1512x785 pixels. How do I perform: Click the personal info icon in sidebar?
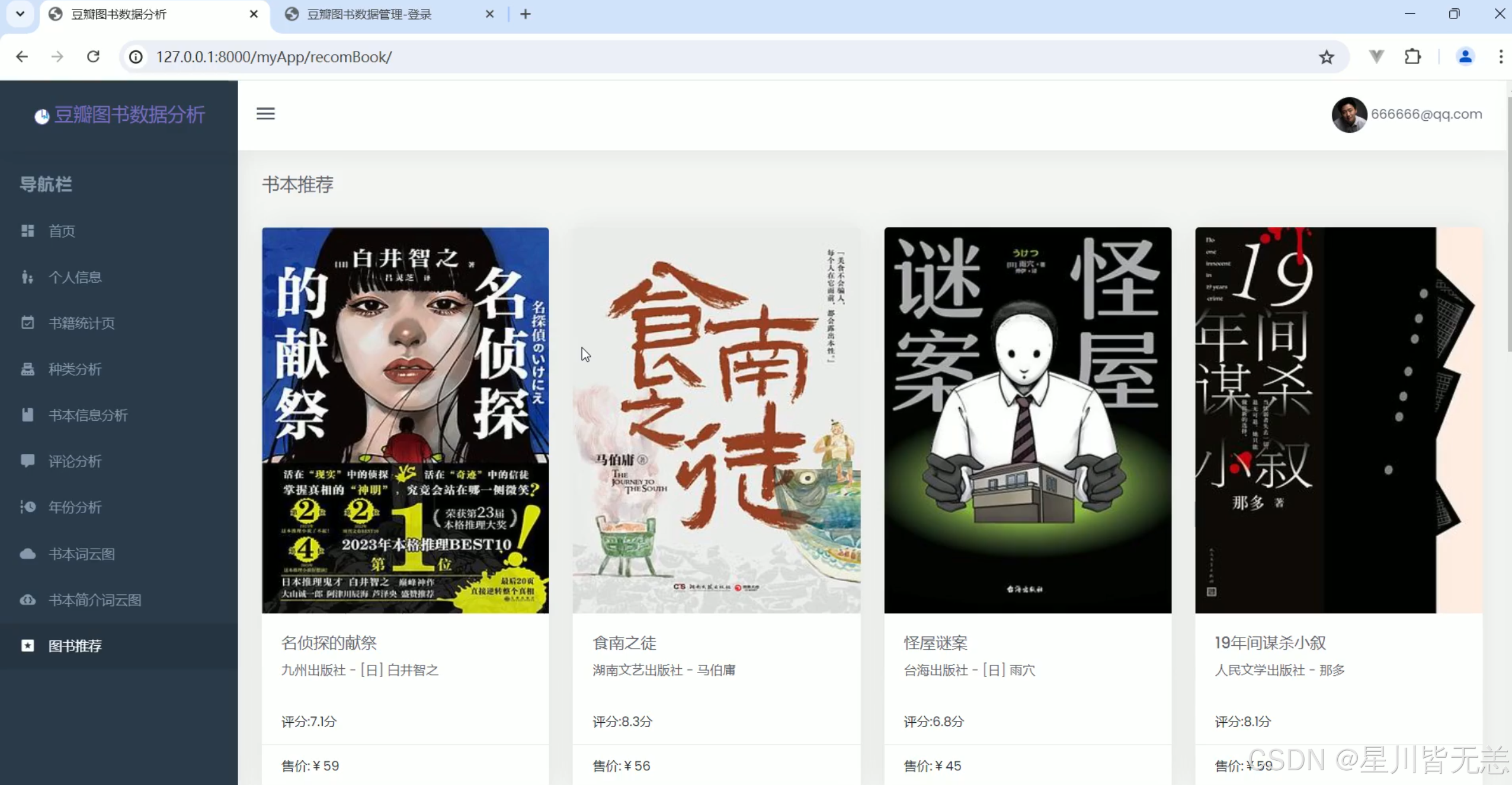27,277
